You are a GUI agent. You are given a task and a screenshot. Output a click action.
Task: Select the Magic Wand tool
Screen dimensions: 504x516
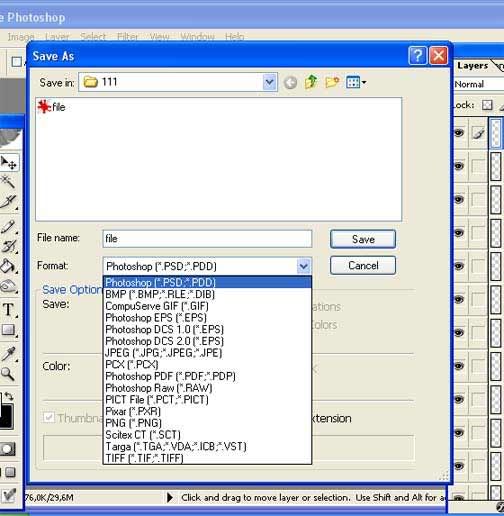point(8,182)
